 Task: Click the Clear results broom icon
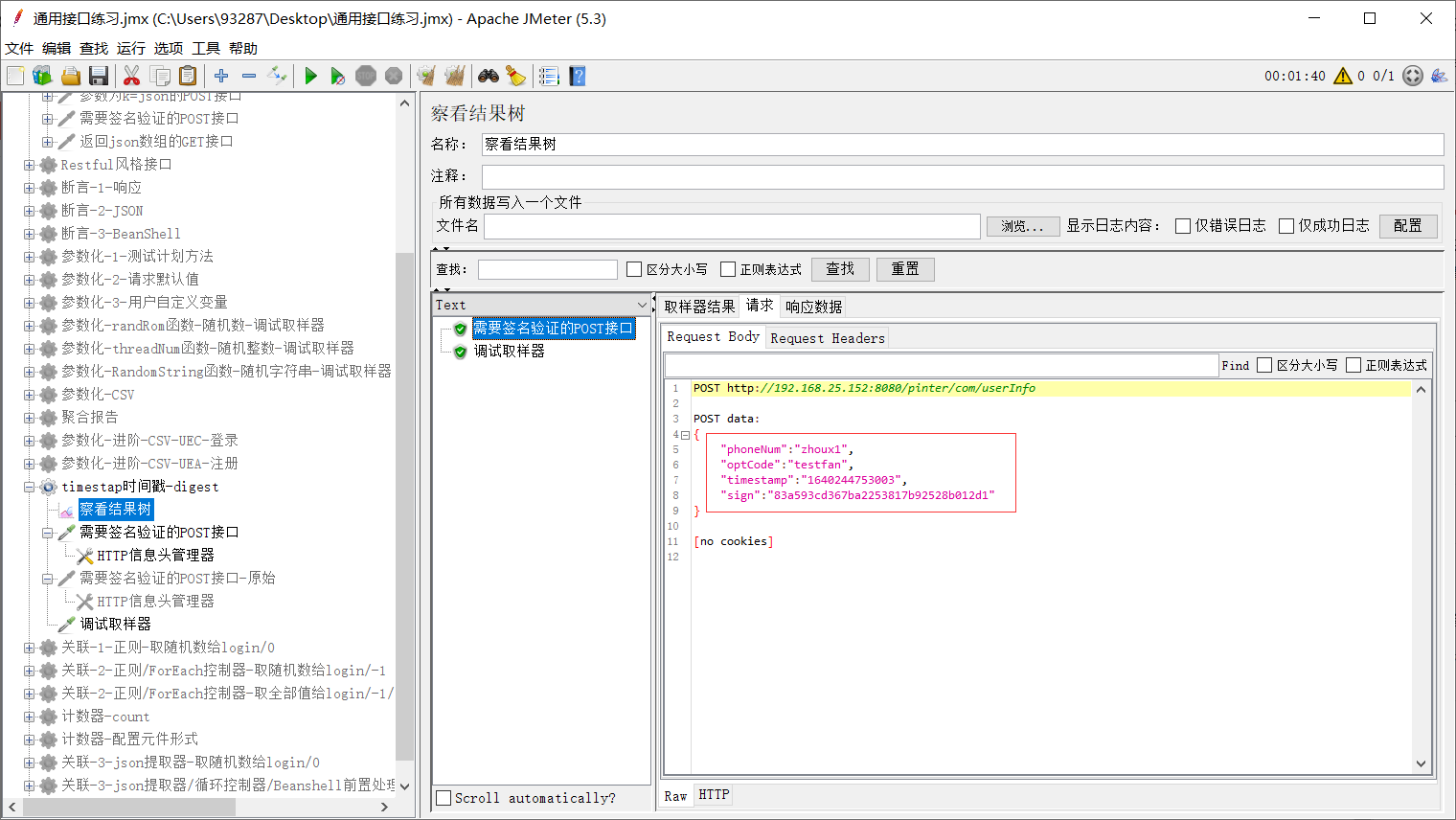(426, 76)
